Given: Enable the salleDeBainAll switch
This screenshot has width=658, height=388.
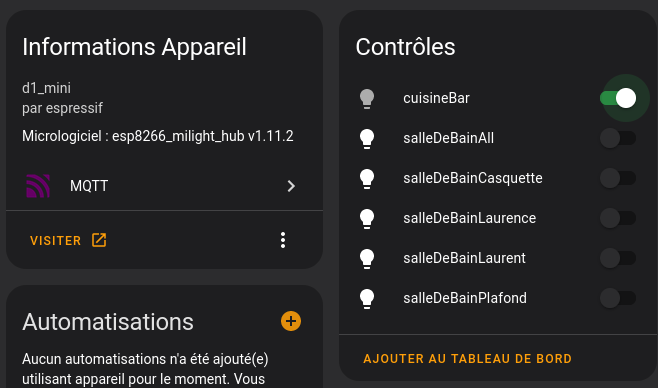Looking at the screenshot, I should [x=618, y=138].
